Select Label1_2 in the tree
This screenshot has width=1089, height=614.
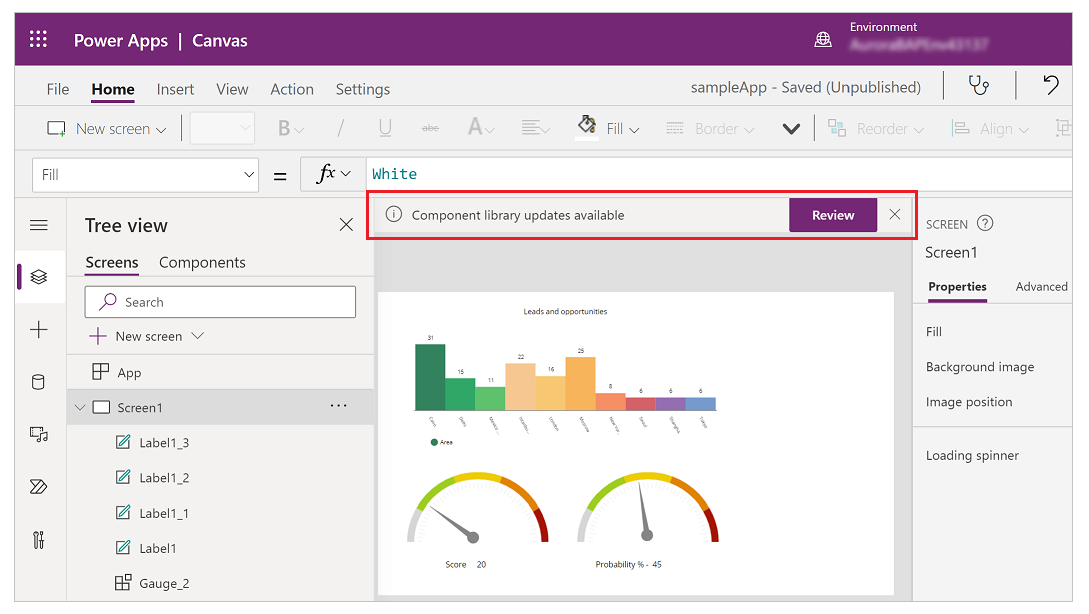coord(220,478)
